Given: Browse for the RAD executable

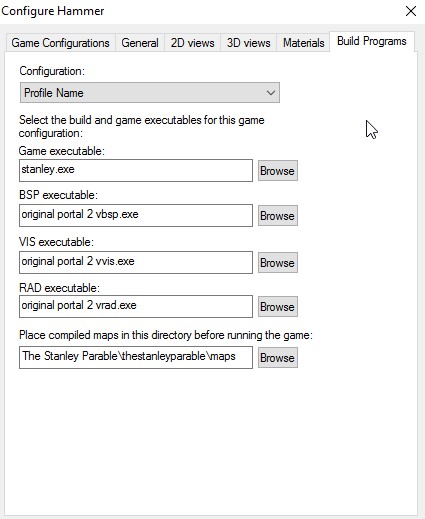Looking at the screenshot, I should click(x=278, y=307).
